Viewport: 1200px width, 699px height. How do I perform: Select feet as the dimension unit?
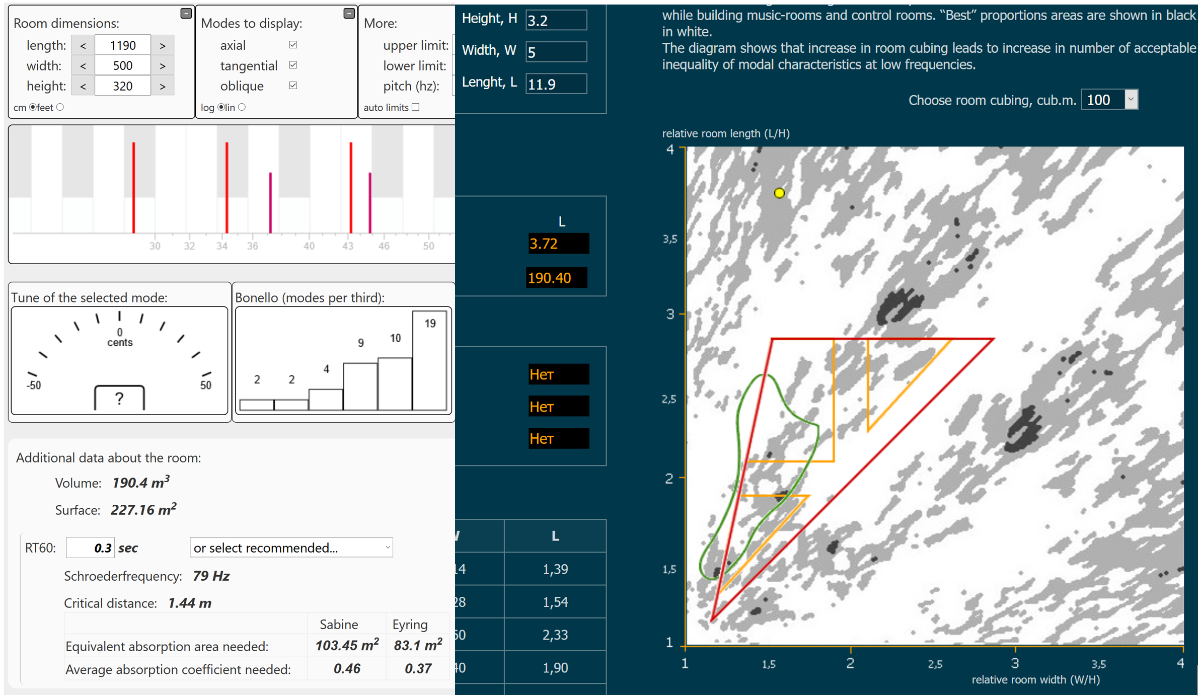60,108
